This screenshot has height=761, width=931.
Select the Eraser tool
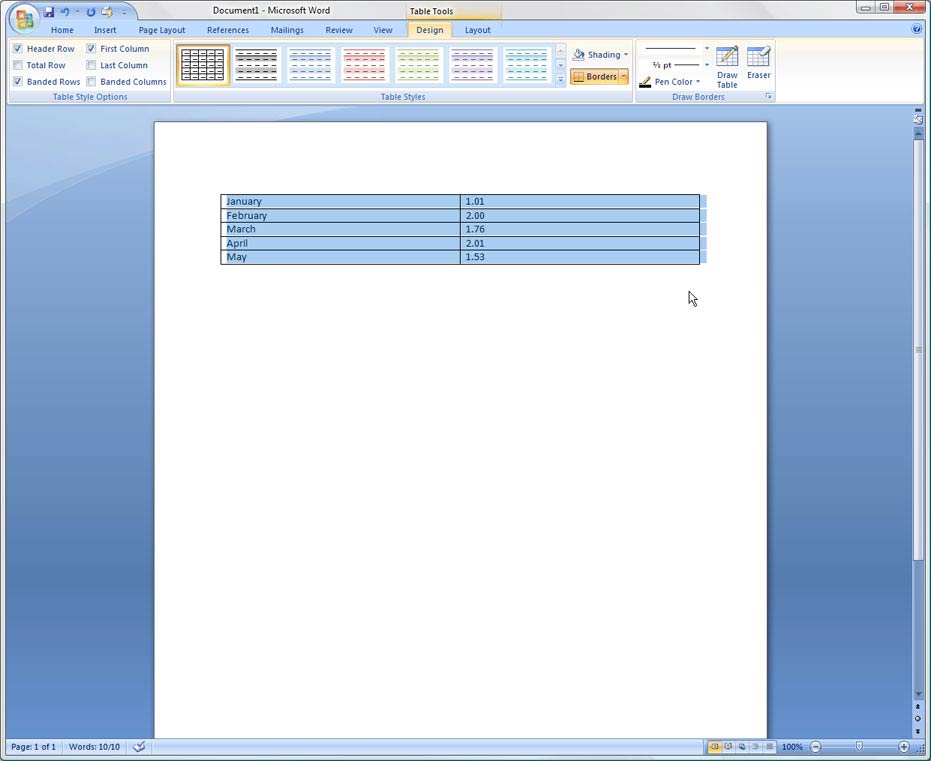pos(758,62)
